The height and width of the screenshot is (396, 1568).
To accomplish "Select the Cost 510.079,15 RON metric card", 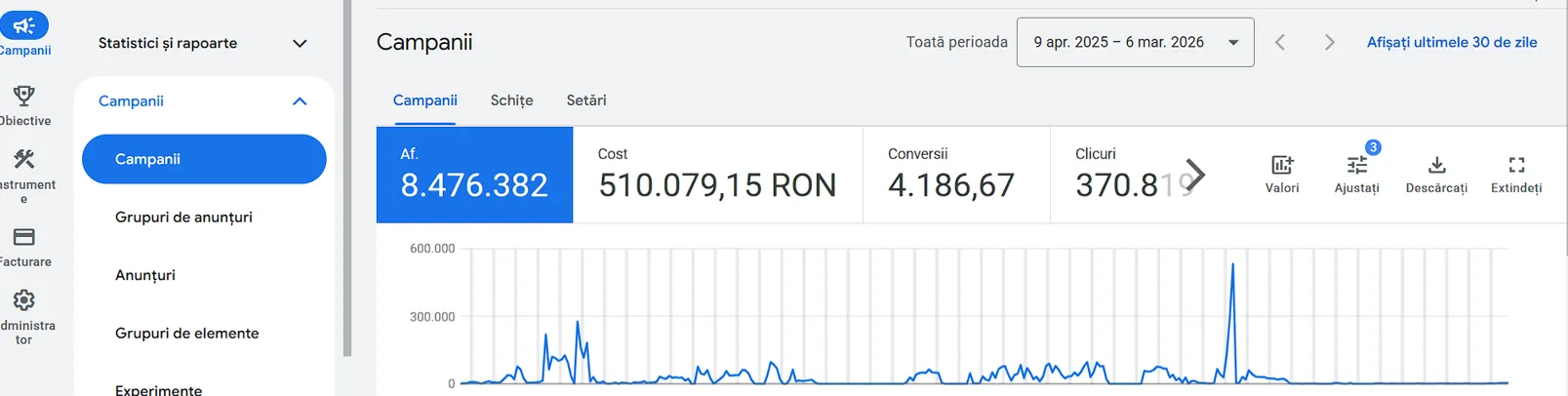I will [x=717, y=175].
